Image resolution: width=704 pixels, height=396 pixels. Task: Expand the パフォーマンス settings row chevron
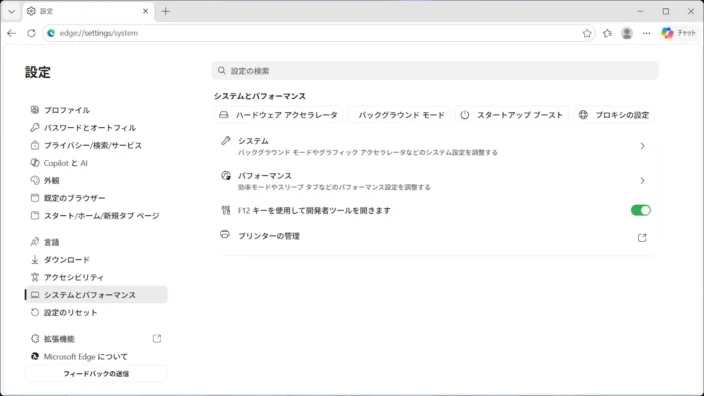click(642, 180)
